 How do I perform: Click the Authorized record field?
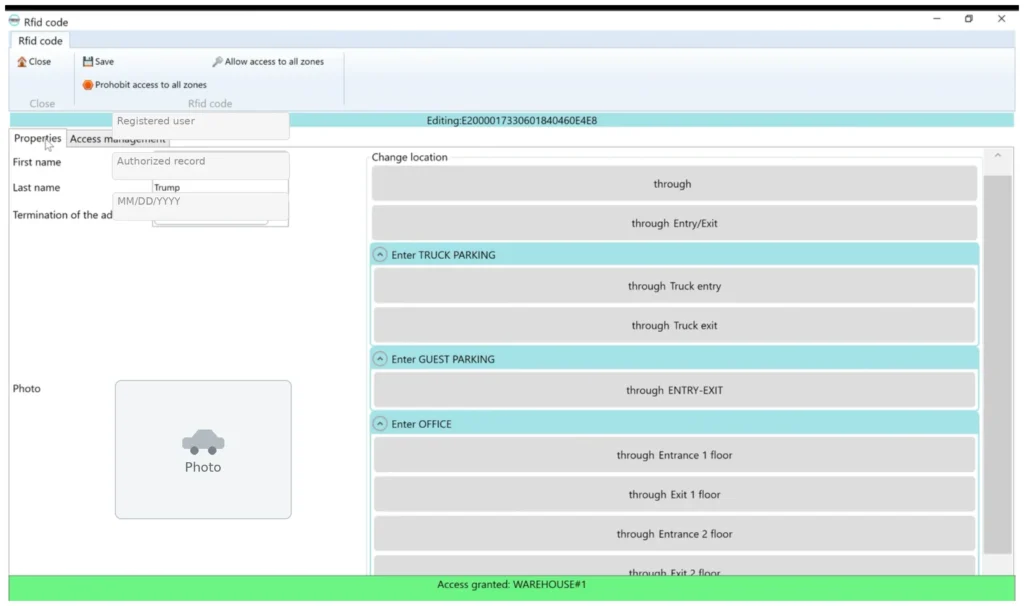[x=200, y=165]
